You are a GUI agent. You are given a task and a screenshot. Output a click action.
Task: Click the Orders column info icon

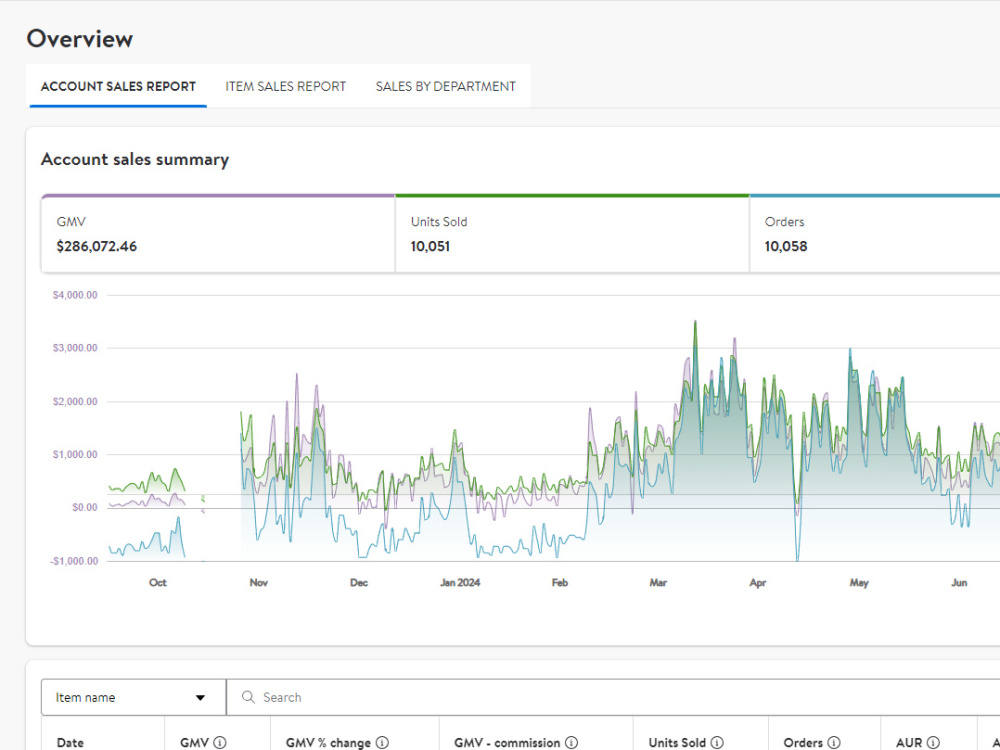coord(834,742)
